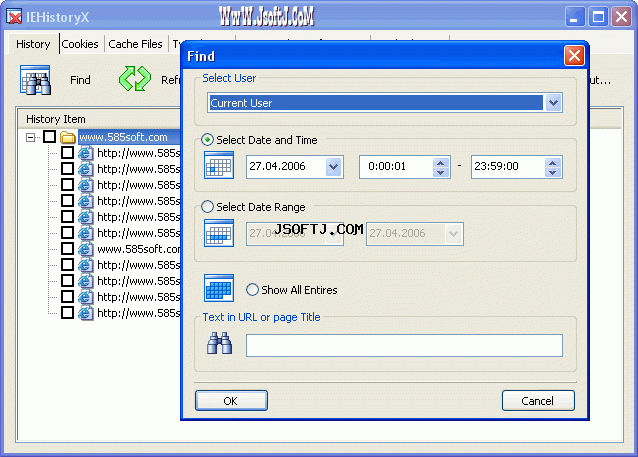The image size is (638, 457).
Task: Click the green Refresh arrows icon
Action: click(x=135, y=79)
